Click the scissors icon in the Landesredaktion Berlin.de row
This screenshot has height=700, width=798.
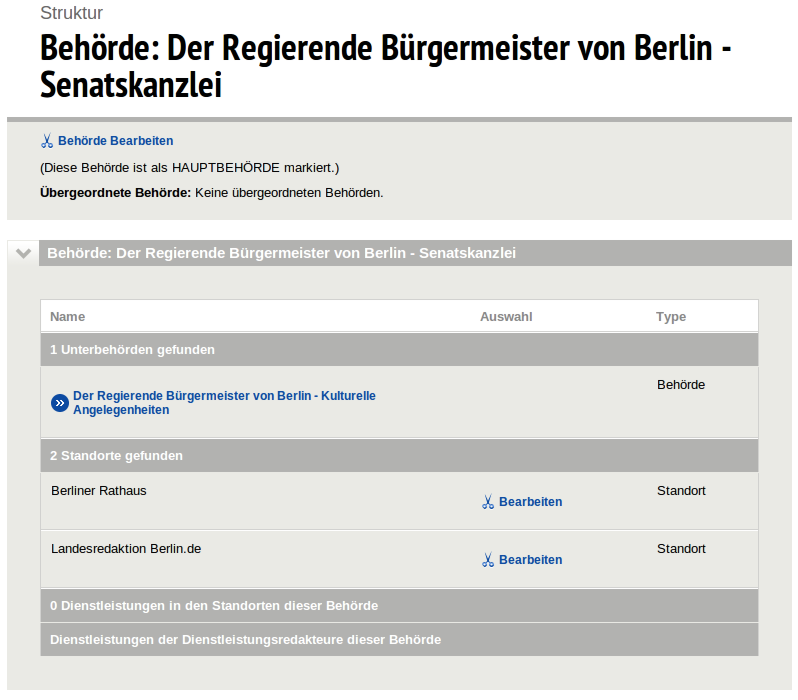[x=488, y=560]
